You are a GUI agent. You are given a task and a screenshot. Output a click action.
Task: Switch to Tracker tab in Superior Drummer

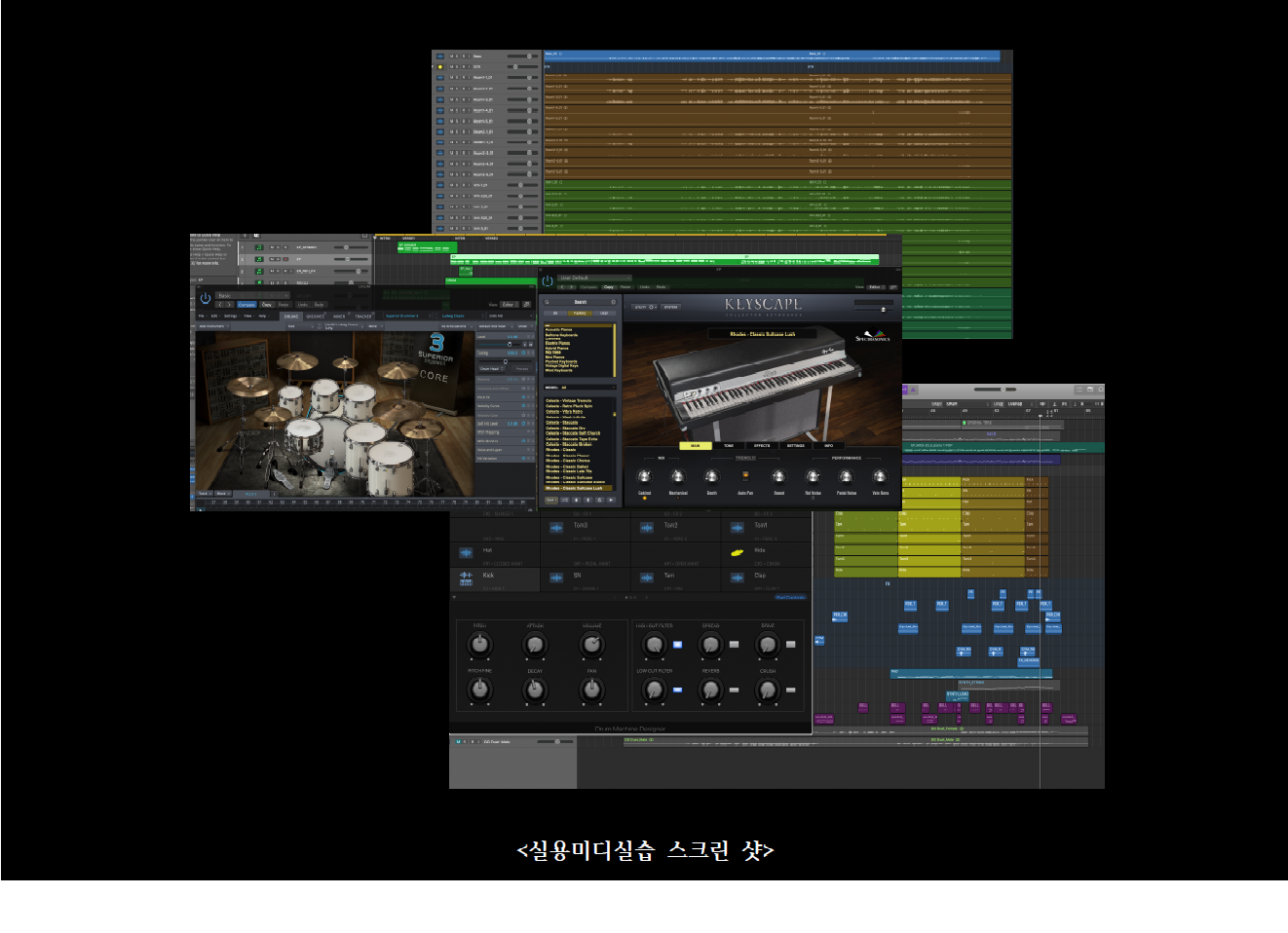363,317
